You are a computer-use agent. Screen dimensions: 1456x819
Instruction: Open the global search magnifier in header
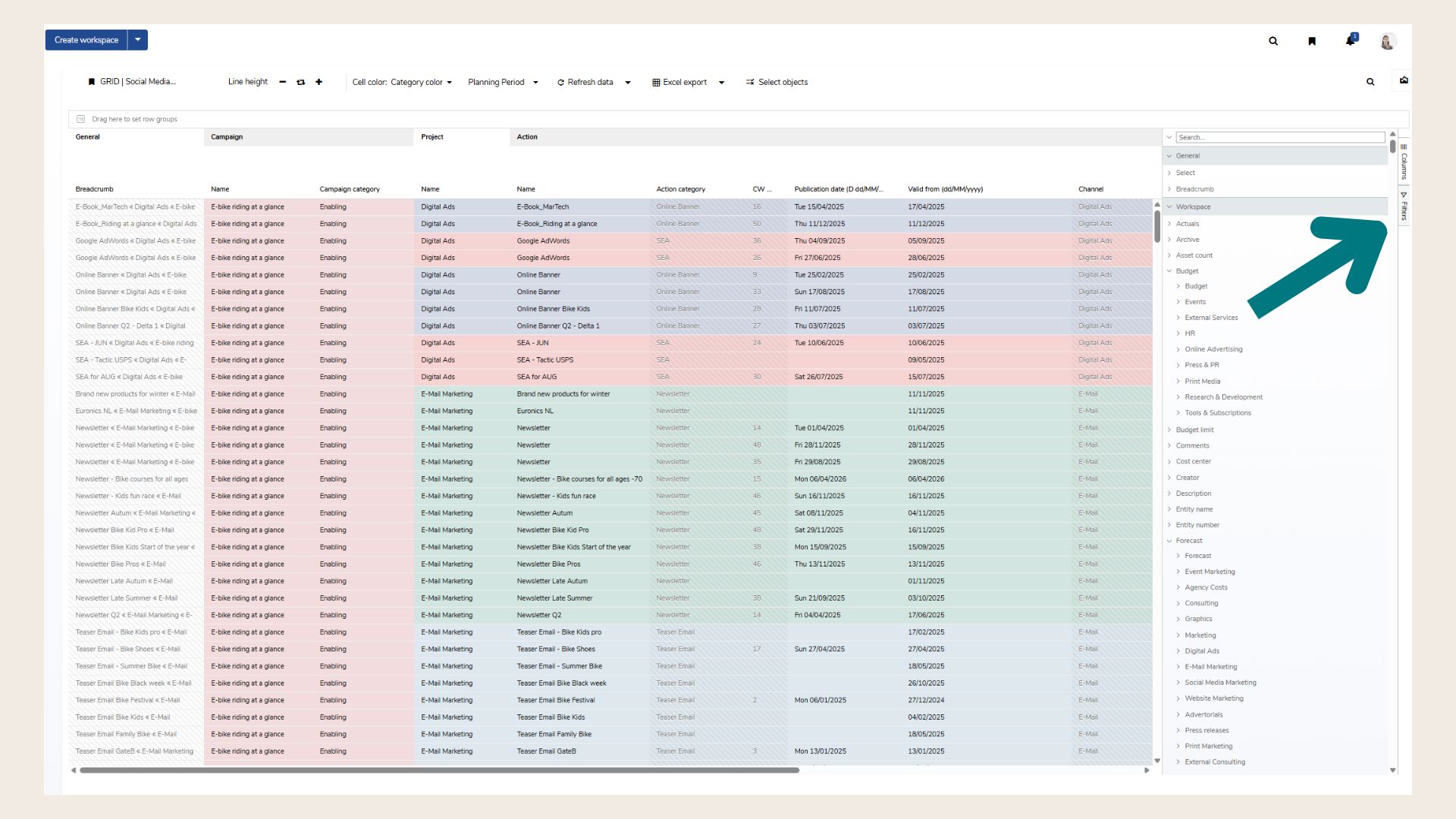(1273, 41)
